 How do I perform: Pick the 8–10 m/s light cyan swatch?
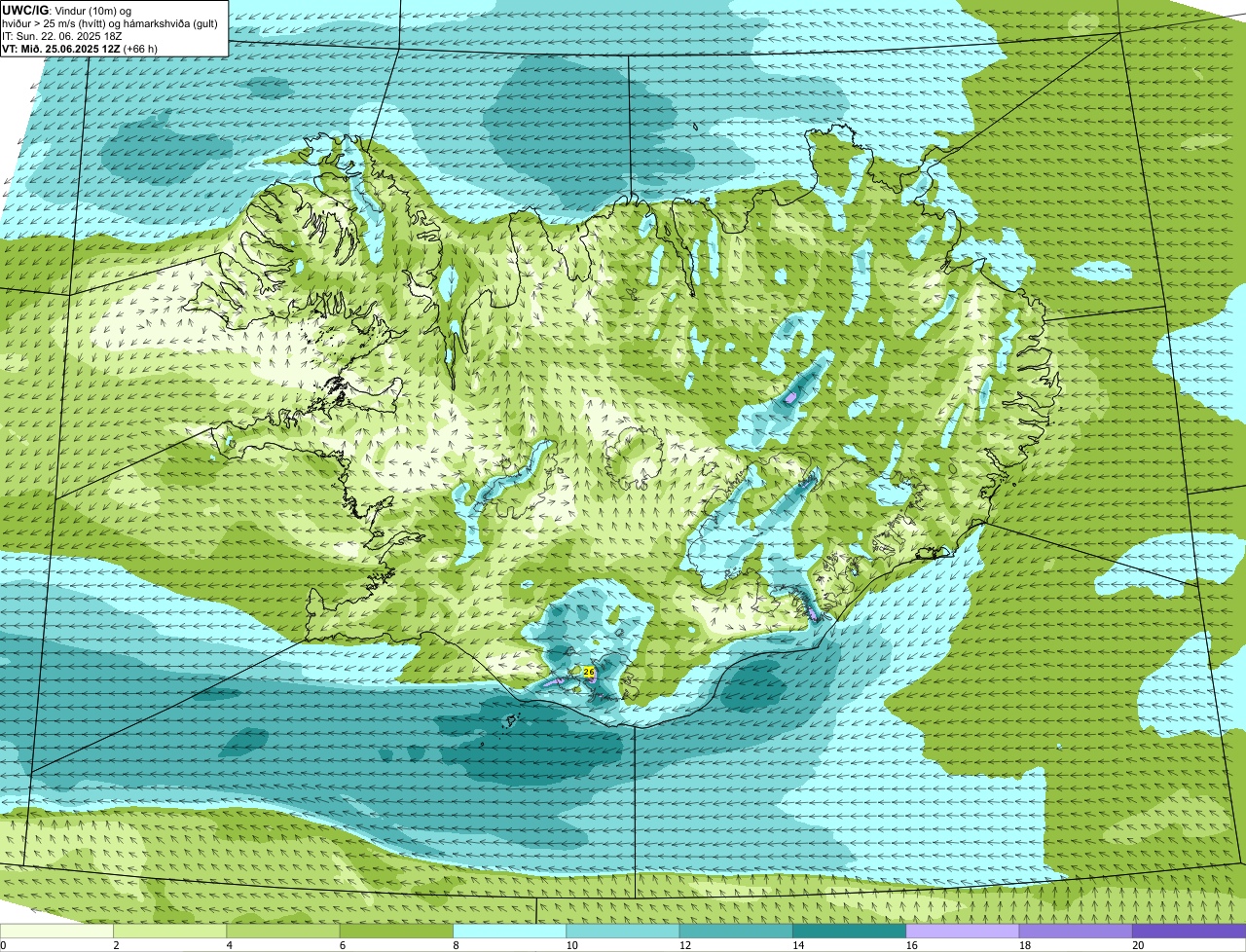510,931
